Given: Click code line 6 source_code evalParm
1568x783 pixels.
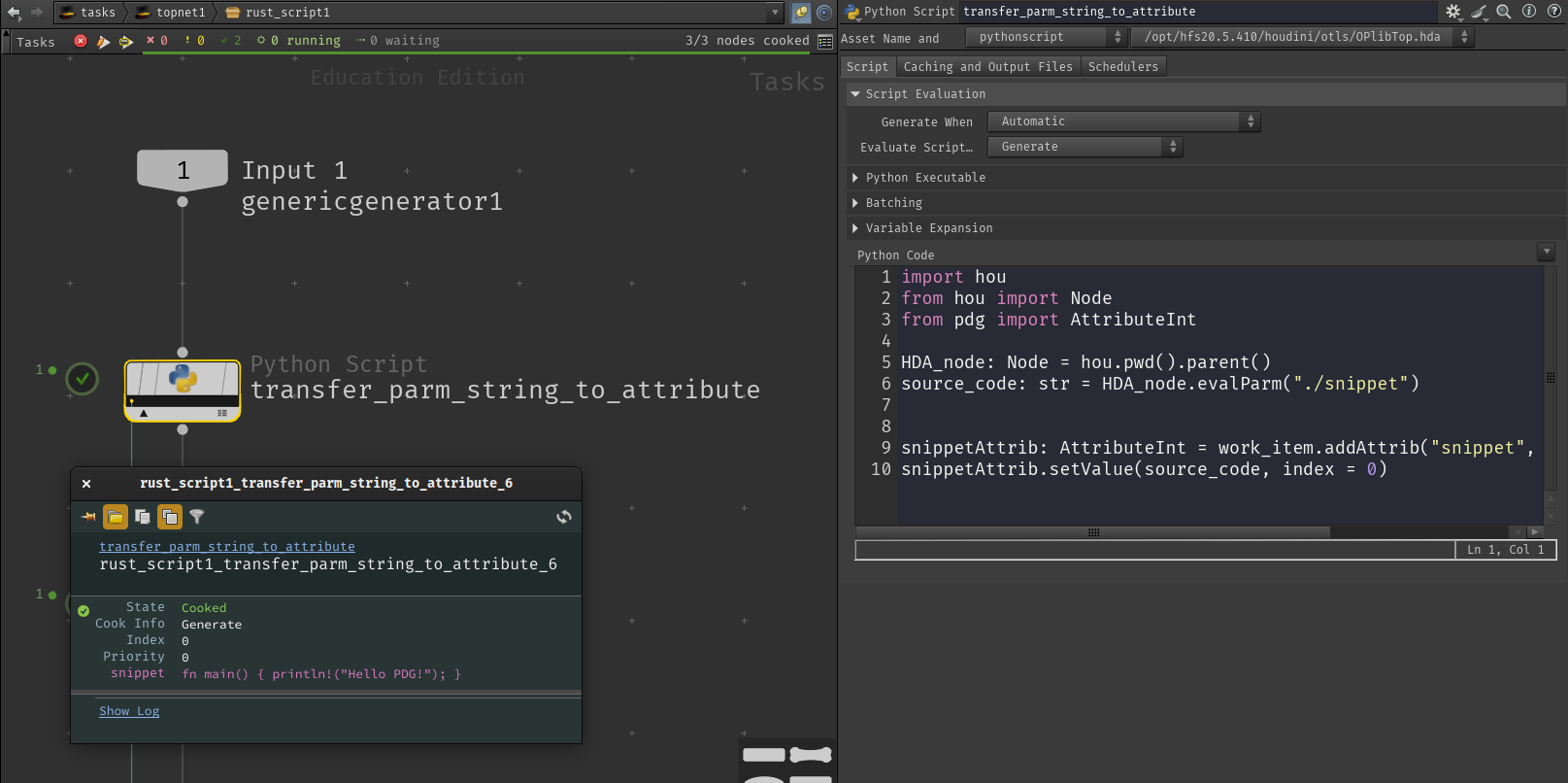Looking at the screenshot, I should (x=1160, y=384).
